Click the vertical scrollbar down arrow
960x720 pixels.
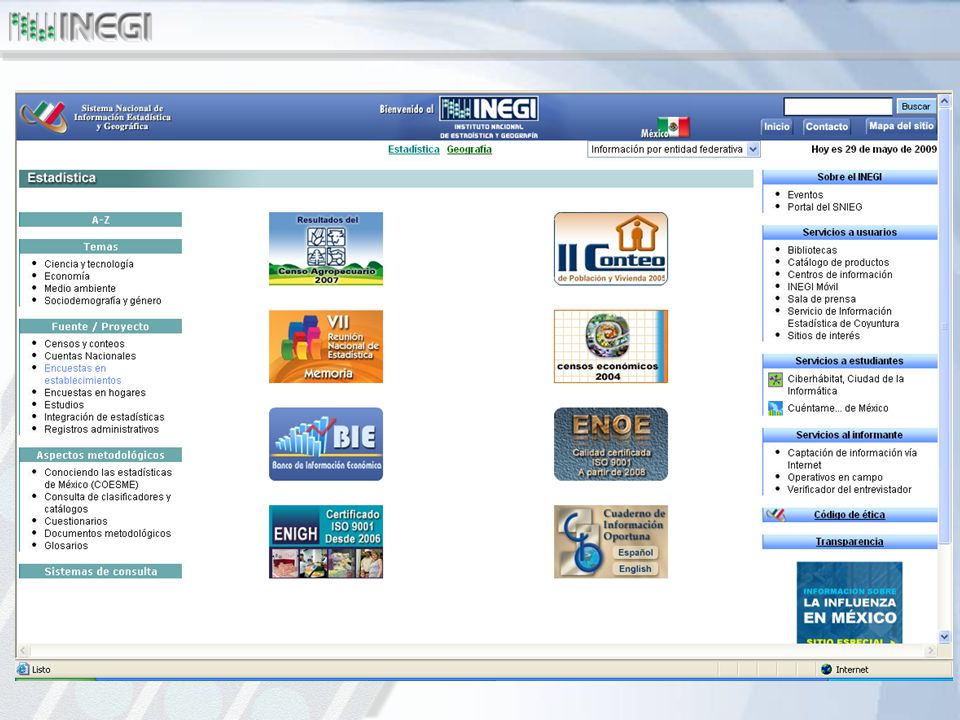(944, 637)
